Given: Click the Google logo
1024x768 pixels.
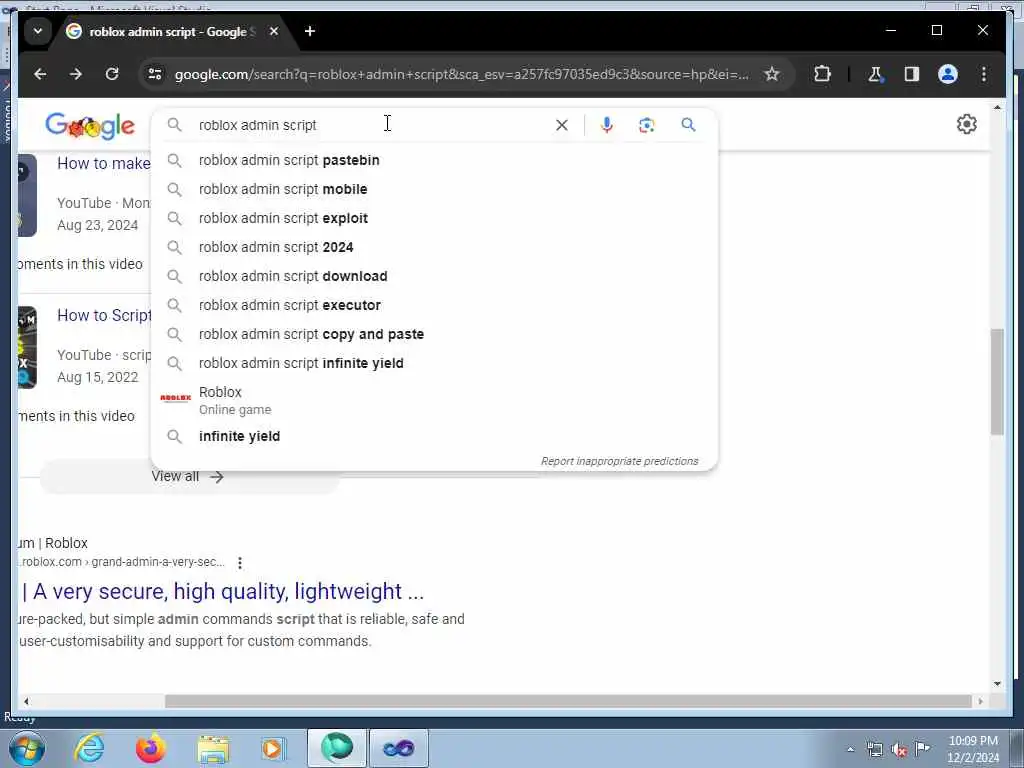Looking at the screenshot, I should click(x=90, y=125).
